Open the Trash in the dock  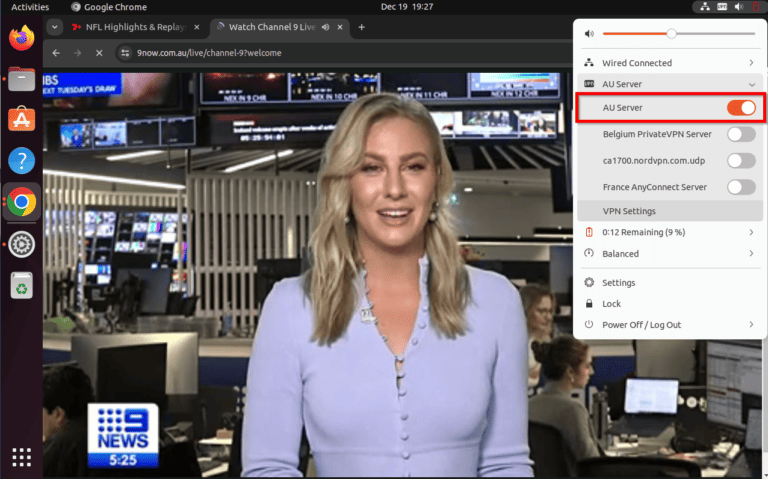tap(21, 286)
